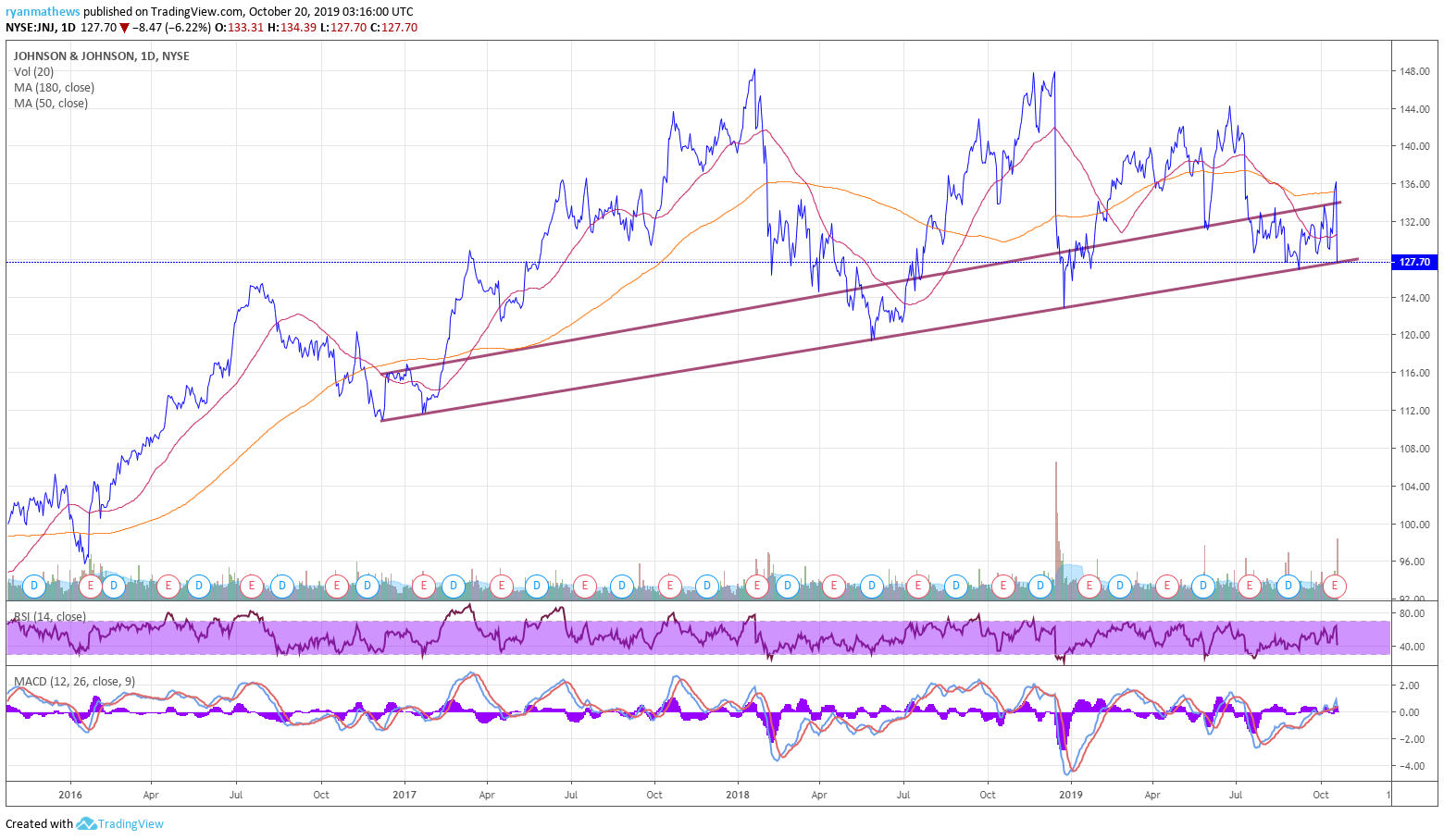Click the RSI 40.00 scale label
This screenshot has height=840, width=1444.
[x=1412, y=647]
